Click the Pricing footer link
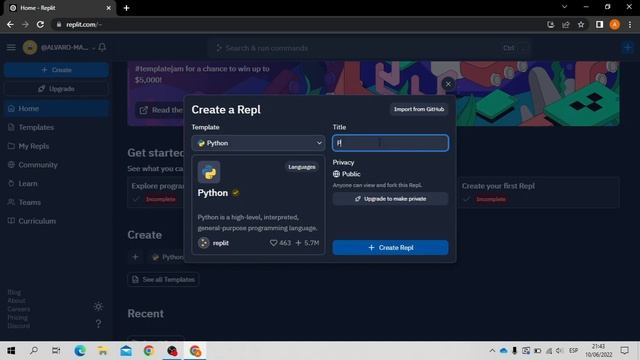The image size is (640, 360). pos(17,317)
